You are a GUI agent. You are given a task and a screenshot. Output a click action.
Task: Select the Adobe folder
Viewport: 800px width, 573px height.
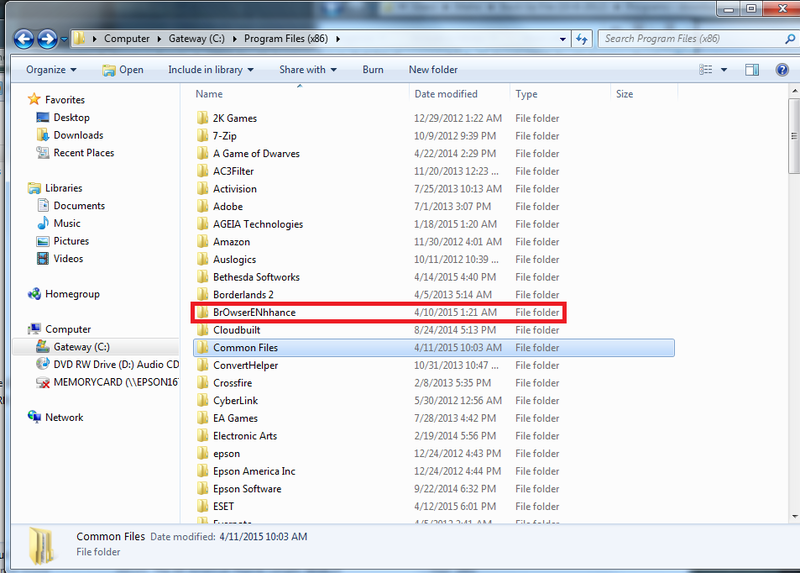coord(434,207)
